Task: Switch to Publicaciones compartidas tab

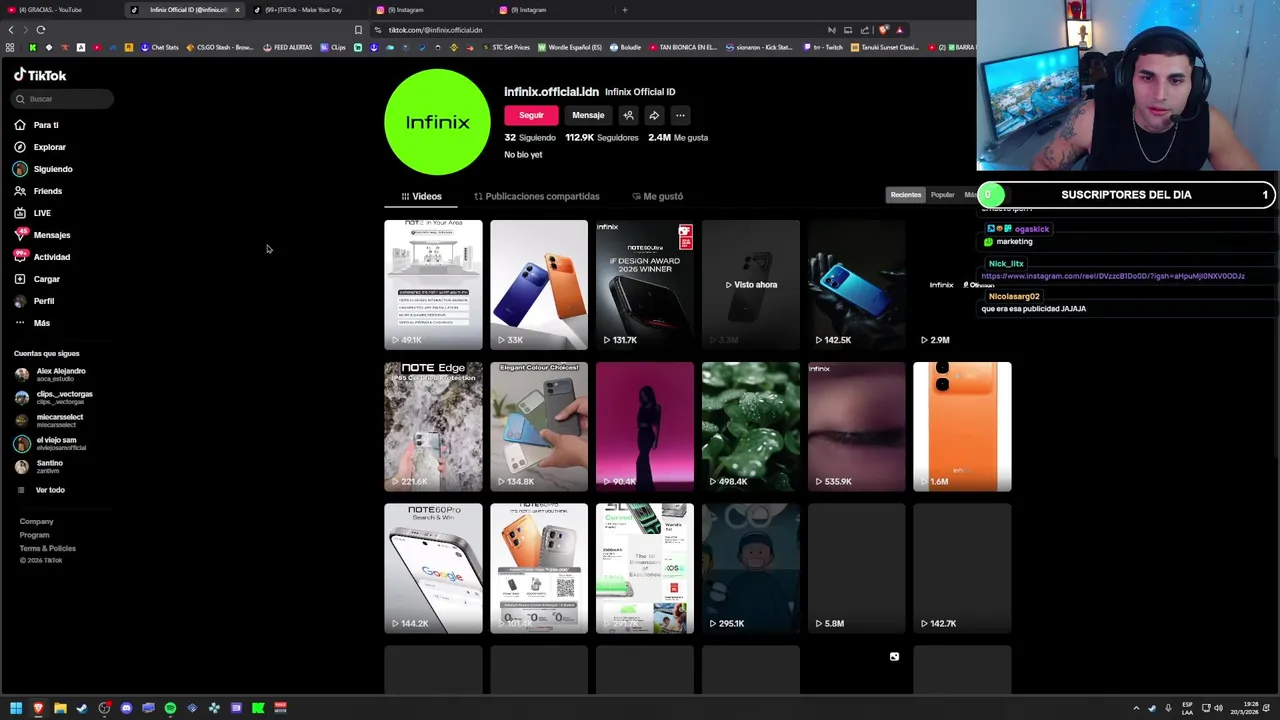Action: click(x=537, y=196)
